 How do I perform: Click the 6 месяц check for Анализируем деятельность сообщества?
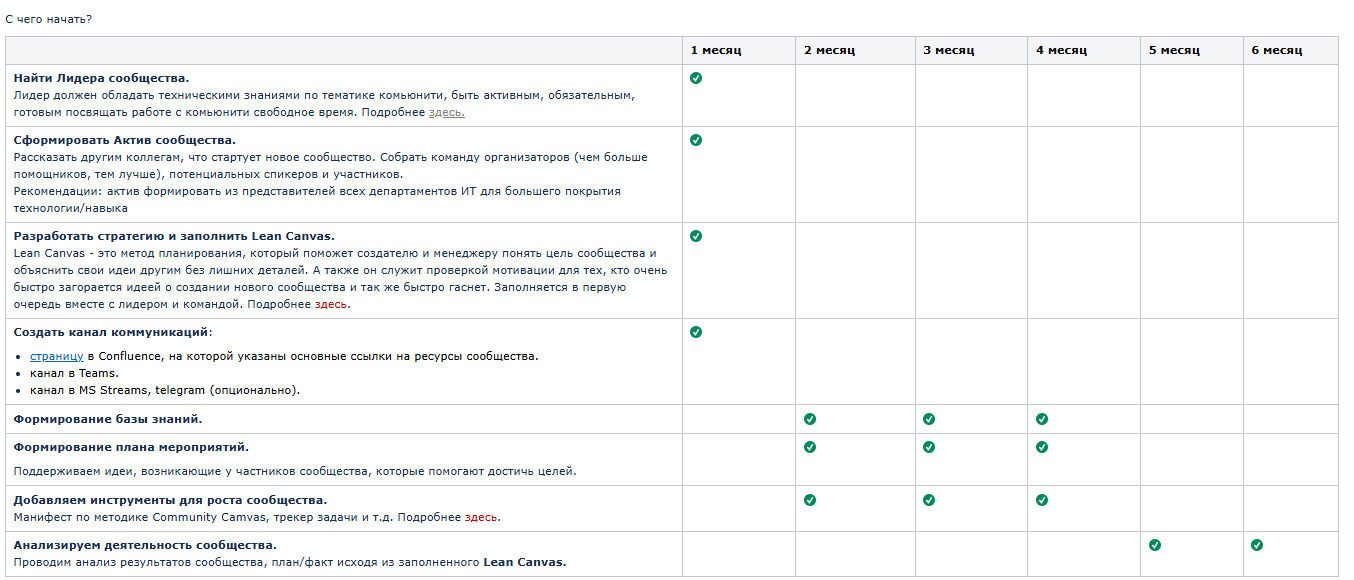1257,545
